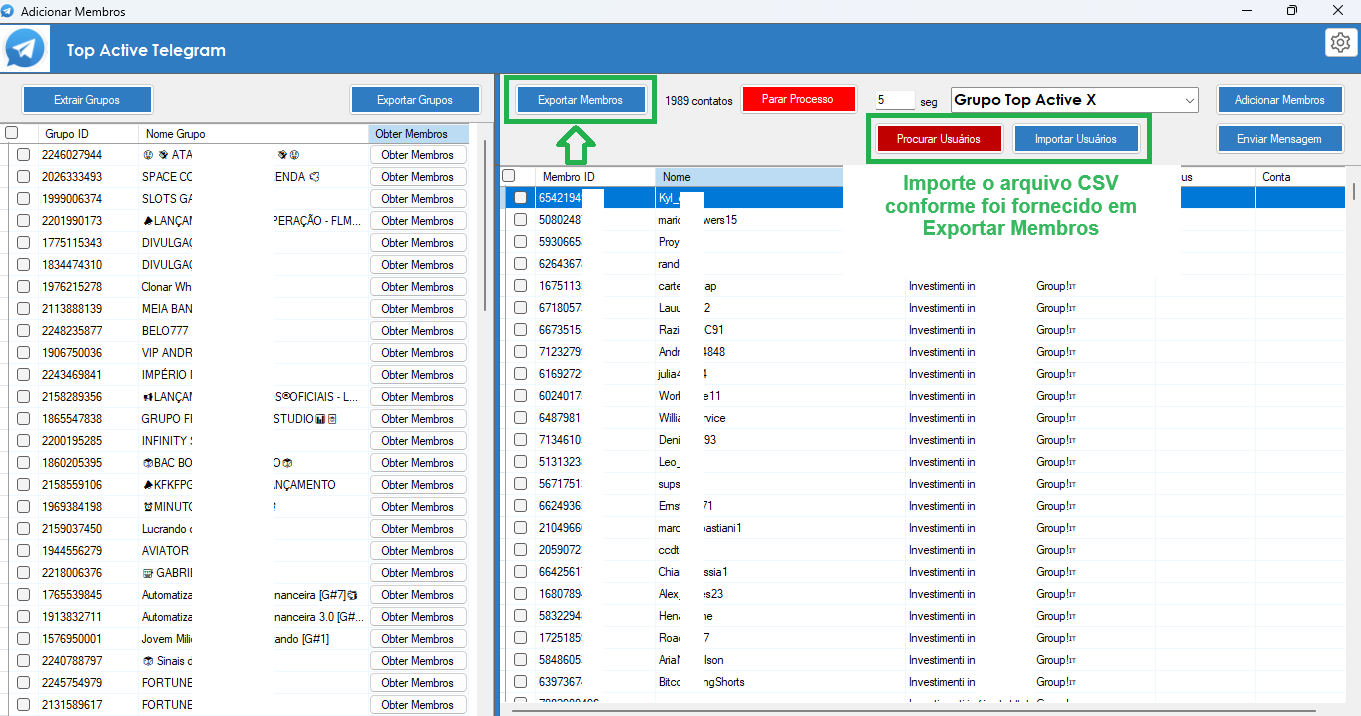
Task: Click member name starting with Bitco
Action: coord(701,682)
